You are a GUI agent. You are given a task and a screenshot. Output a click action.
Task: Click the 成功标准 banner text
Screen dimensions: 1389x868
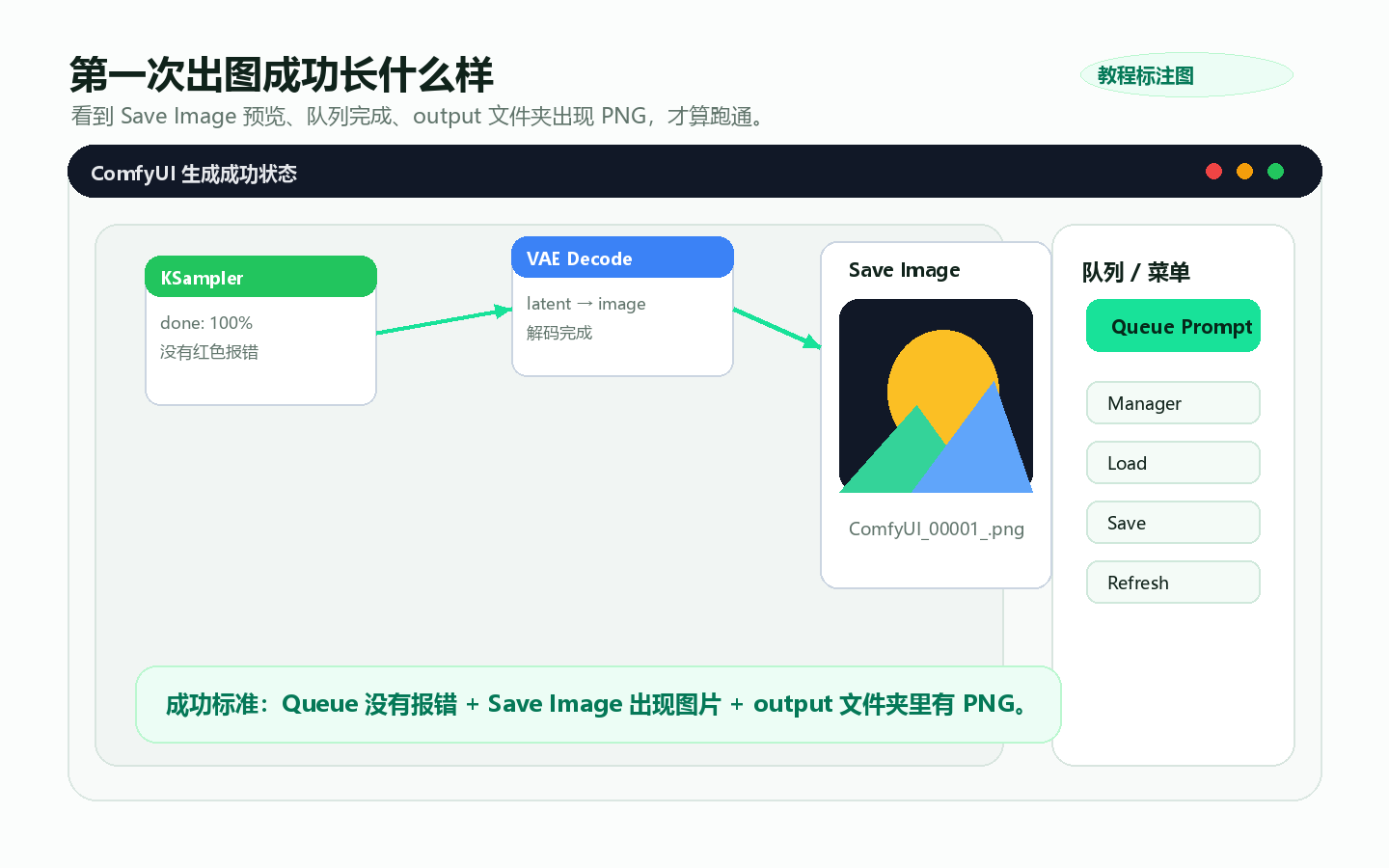click(x=598, y=705)
